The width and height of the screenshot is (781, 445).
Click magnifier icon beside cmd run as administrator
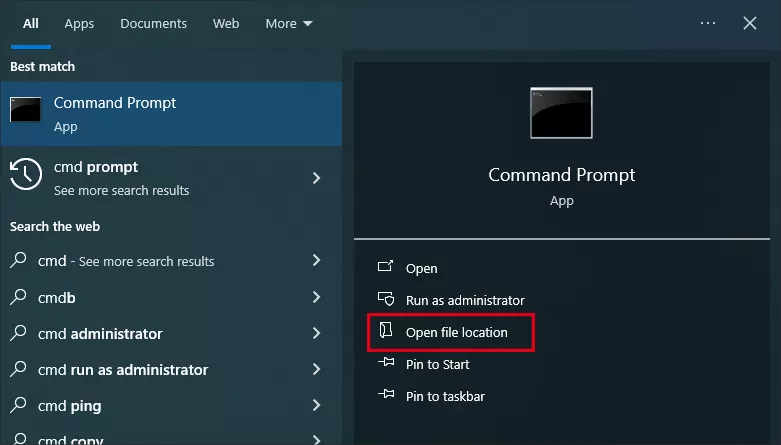18,369
